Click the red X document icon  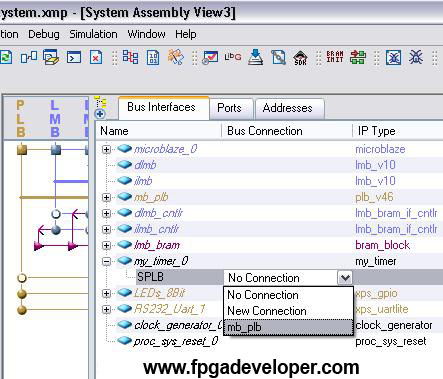(x=96, y=57)
